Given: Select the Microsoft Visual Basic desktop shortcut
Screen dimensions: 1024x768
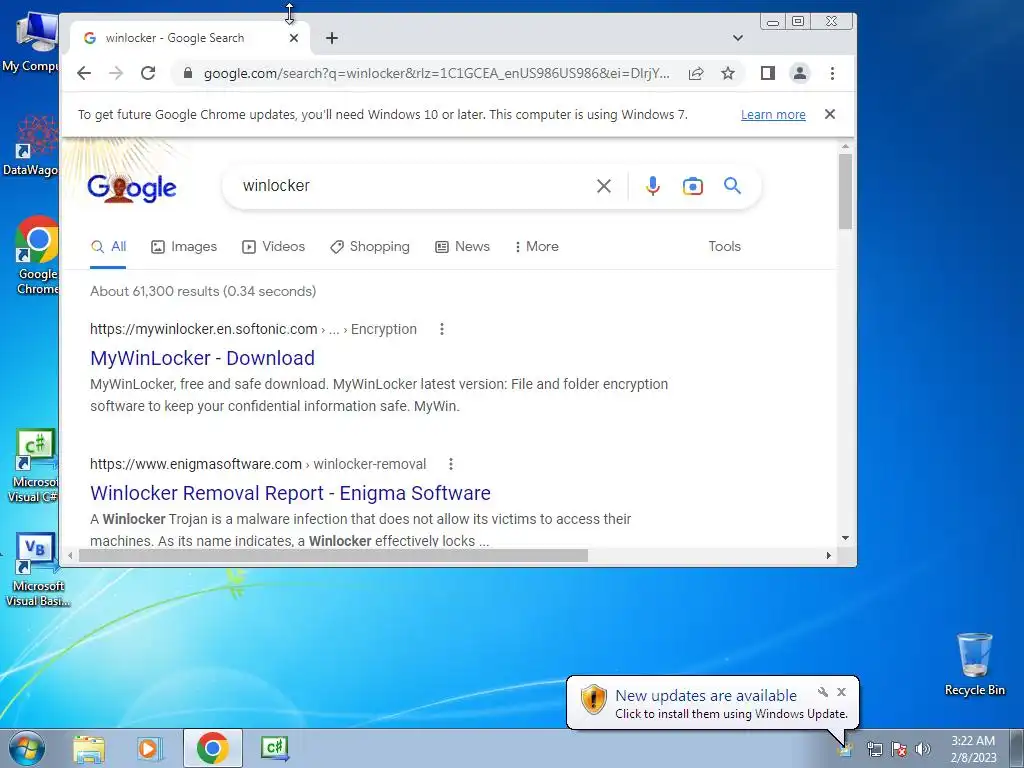Looking at the screenshot, I should coord(37,571).
